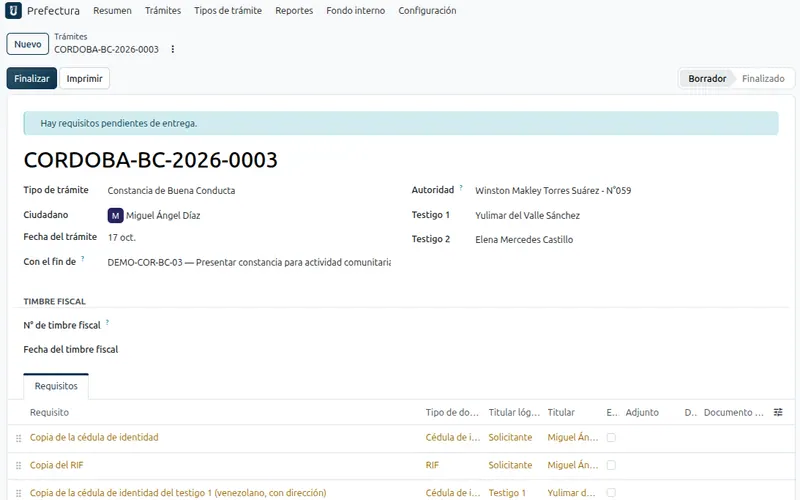Open the Reportes menu
This screenshot has height=500, width=800.
coord(294,10)
